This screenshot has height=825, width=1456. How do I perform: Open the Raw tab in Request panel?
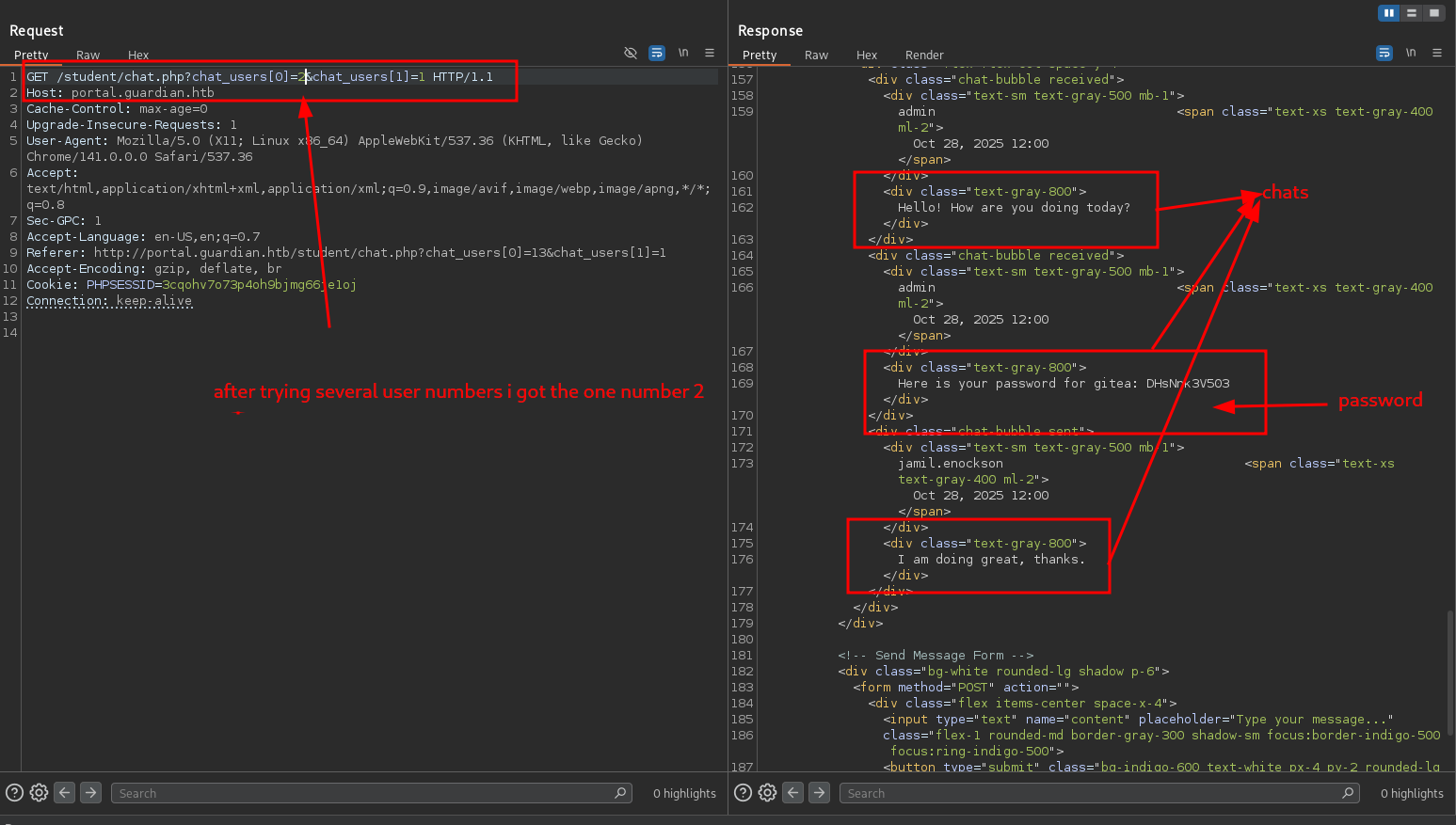pyautogui.click(x=88, y=56)
